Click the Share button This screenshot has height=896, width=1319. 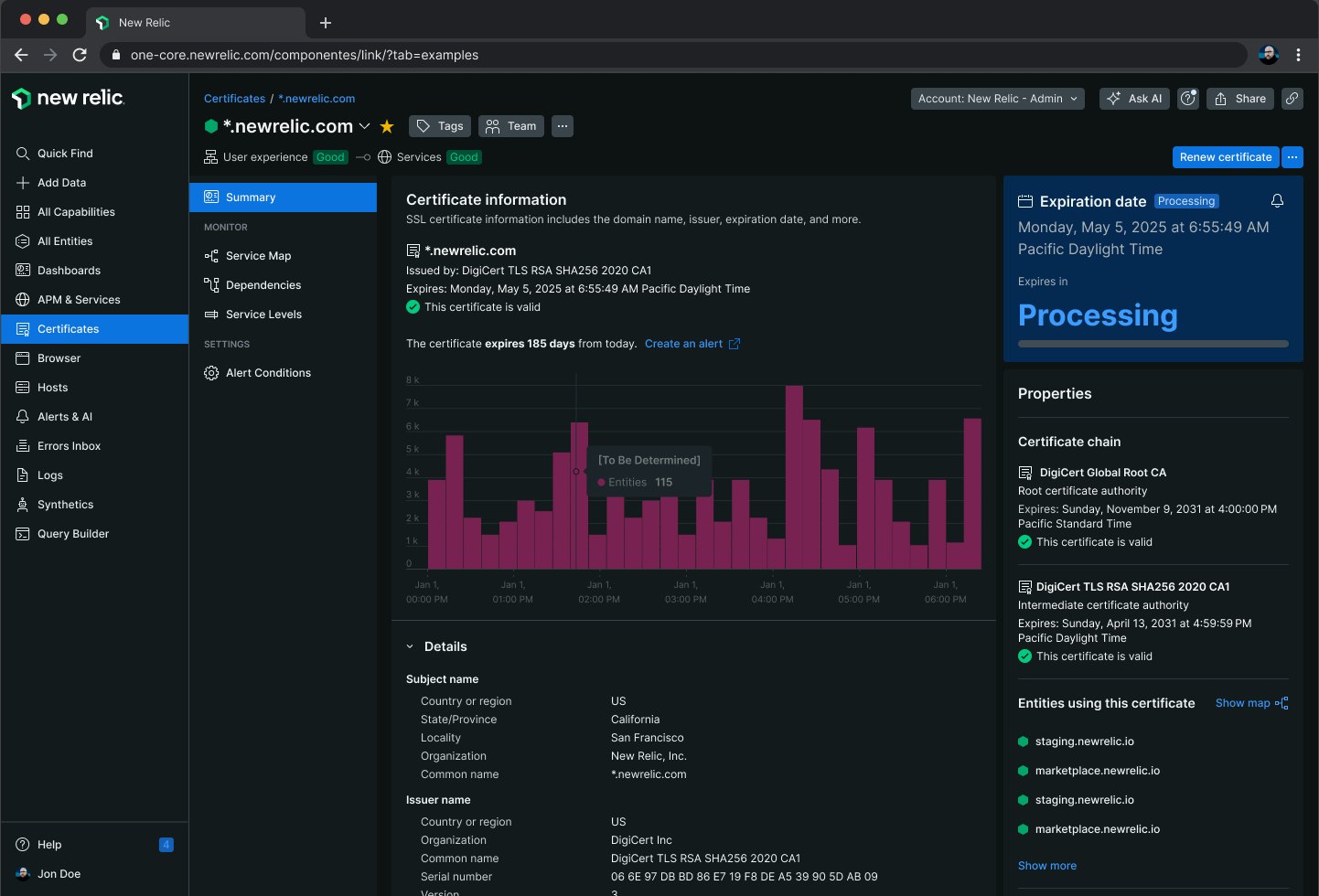(1240, 99)
